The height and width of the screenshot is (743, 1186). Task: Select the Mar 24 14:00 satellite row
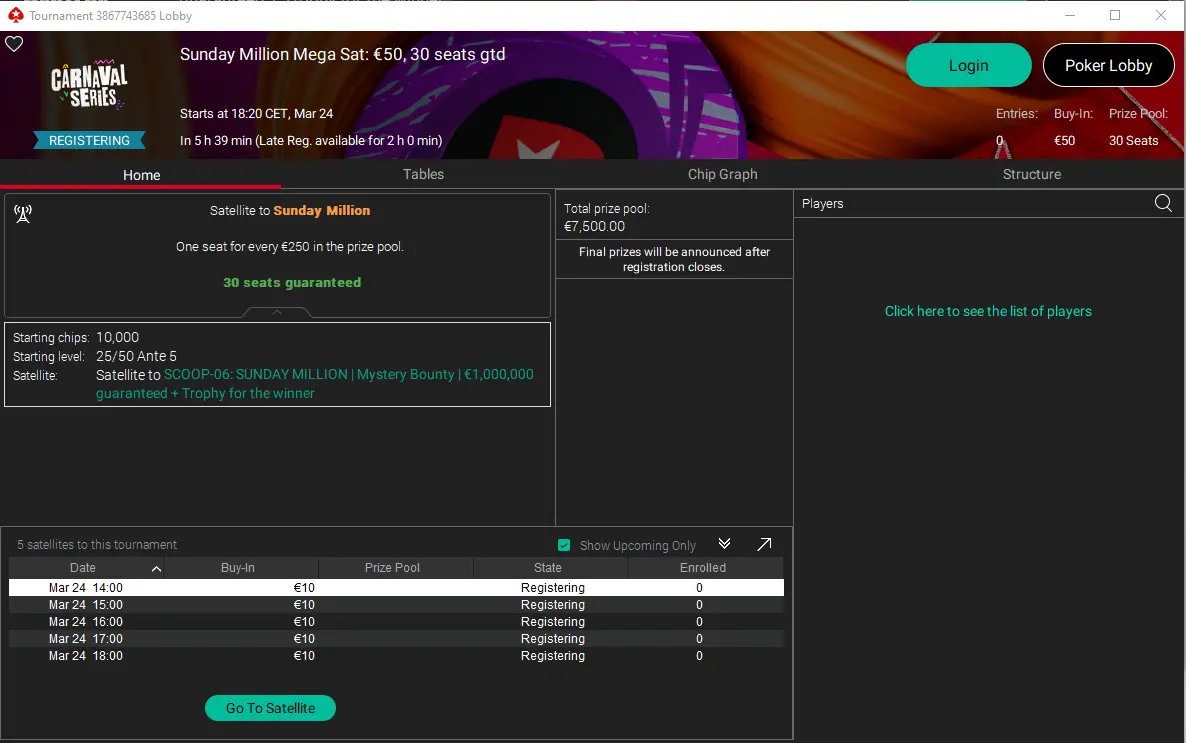coord(396,588)
